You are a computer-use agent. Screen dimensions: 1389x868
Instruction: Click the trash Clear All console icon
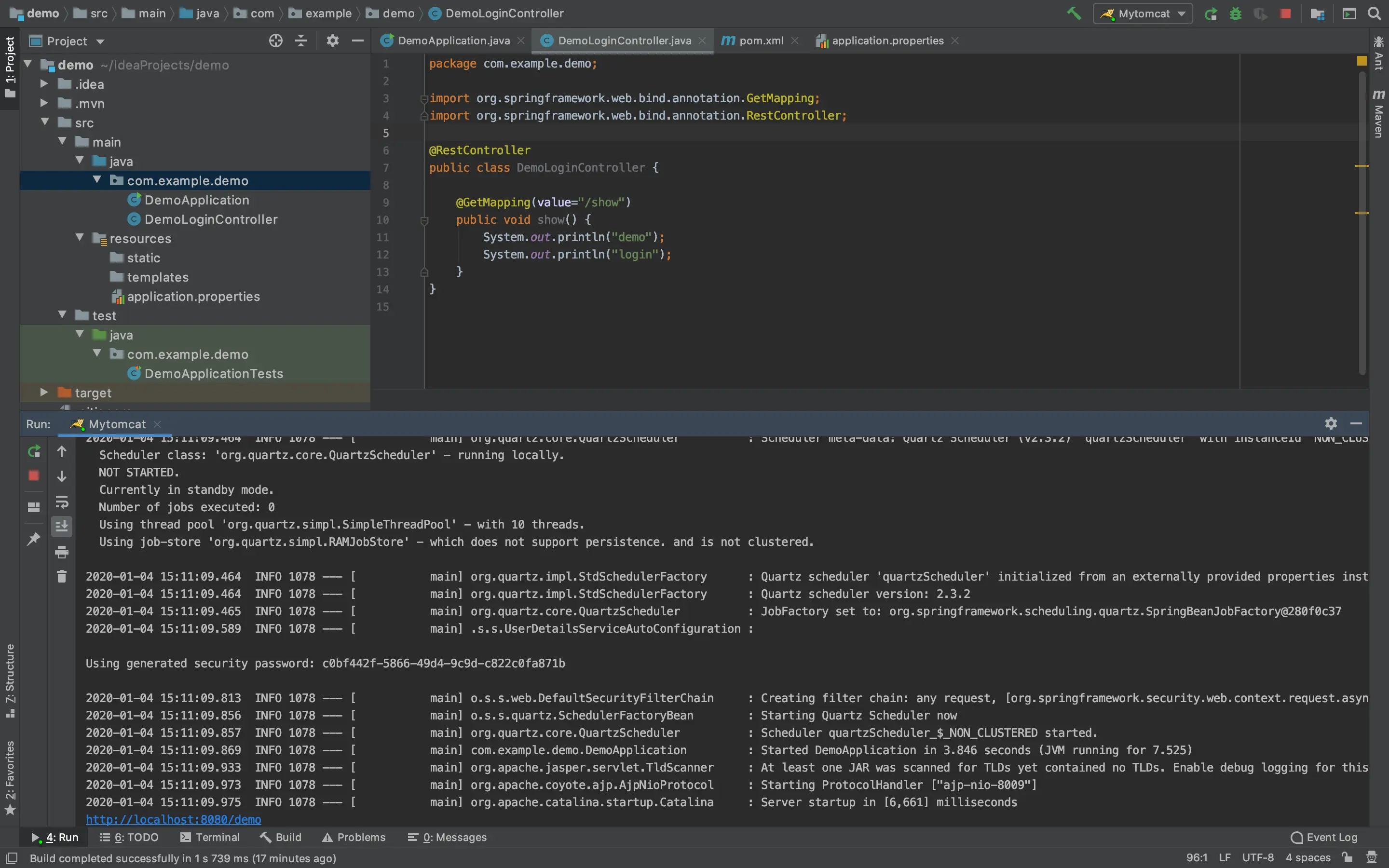coord(61,576)
